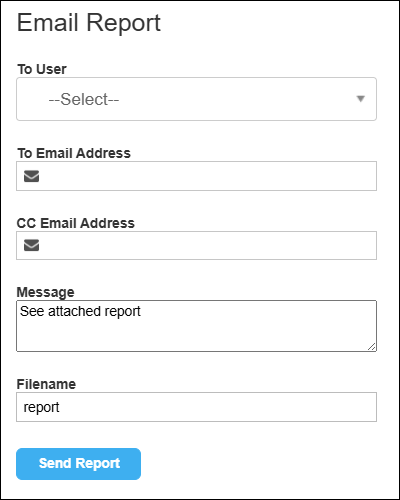Screen dimensions: 400x500
Task: Click envelope icon in CC Email Address field
Action: click(31, 245)
